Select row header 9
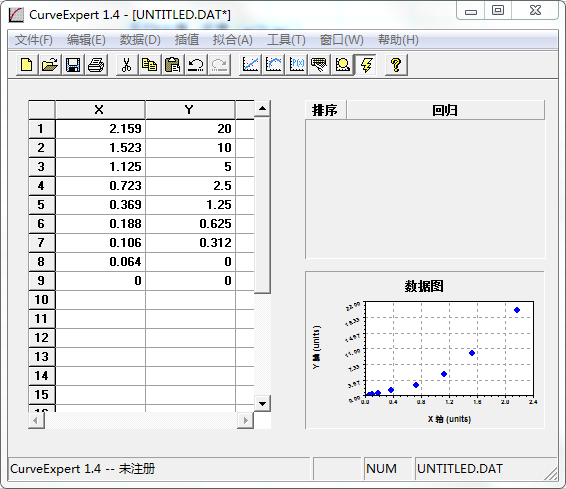Screen dimensions: 566x489 tap(42, 281)
